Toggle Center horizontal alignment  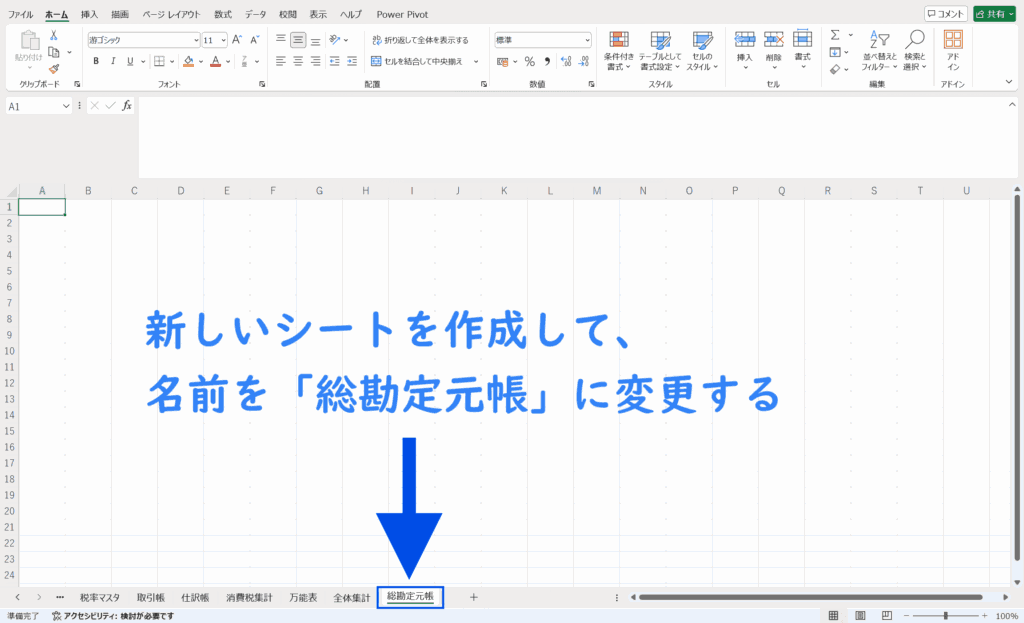[298, 61]
